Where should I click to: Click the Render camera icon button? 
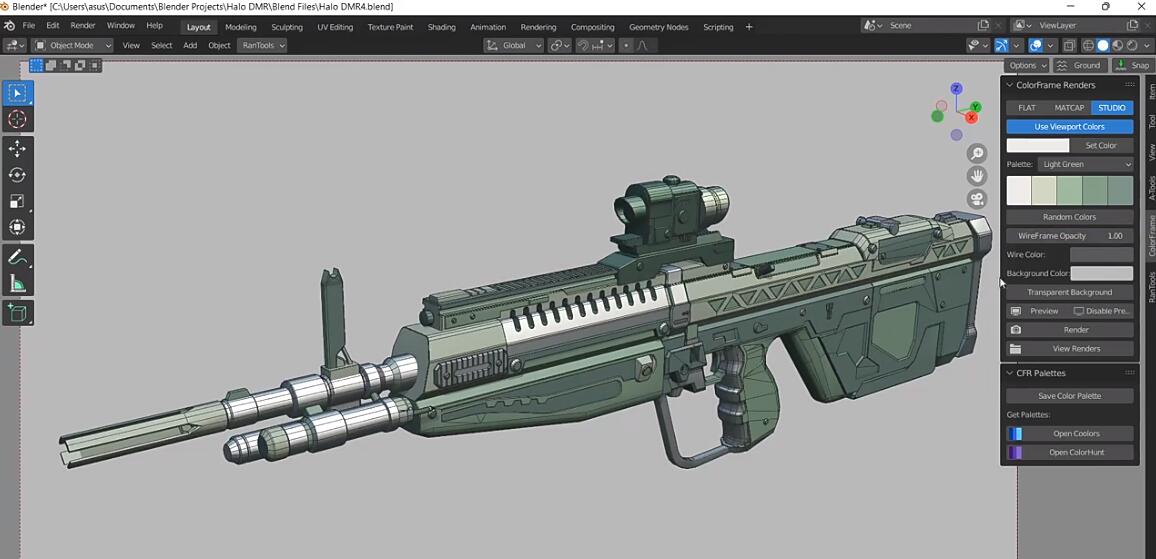(x=1015, y=330)
